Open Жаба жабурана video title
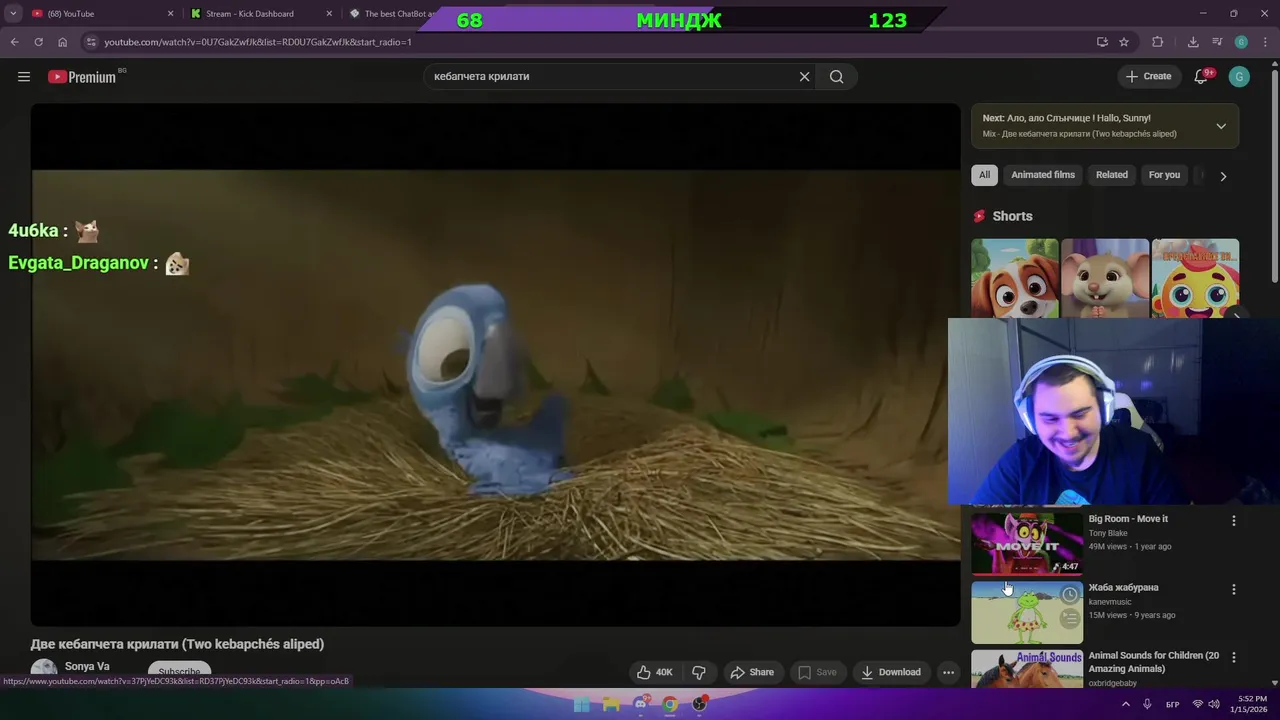1280x720 pixels. 1123,587
